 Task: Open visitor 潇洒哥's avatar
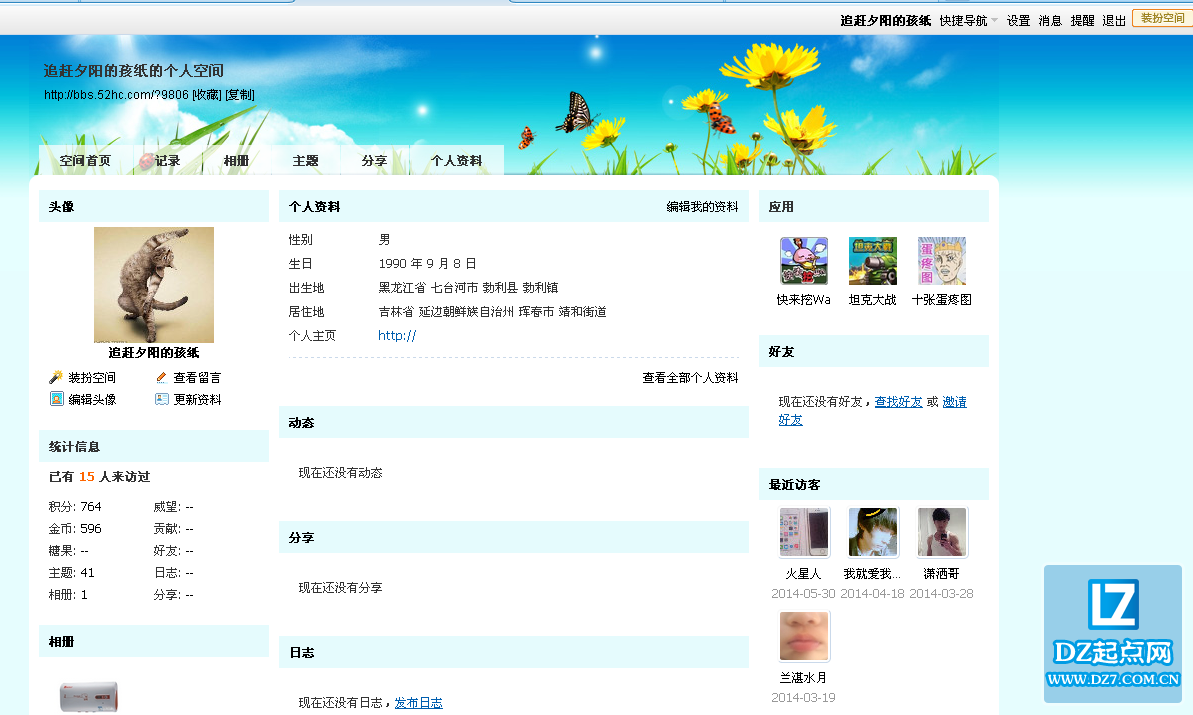tap(941, 532)
